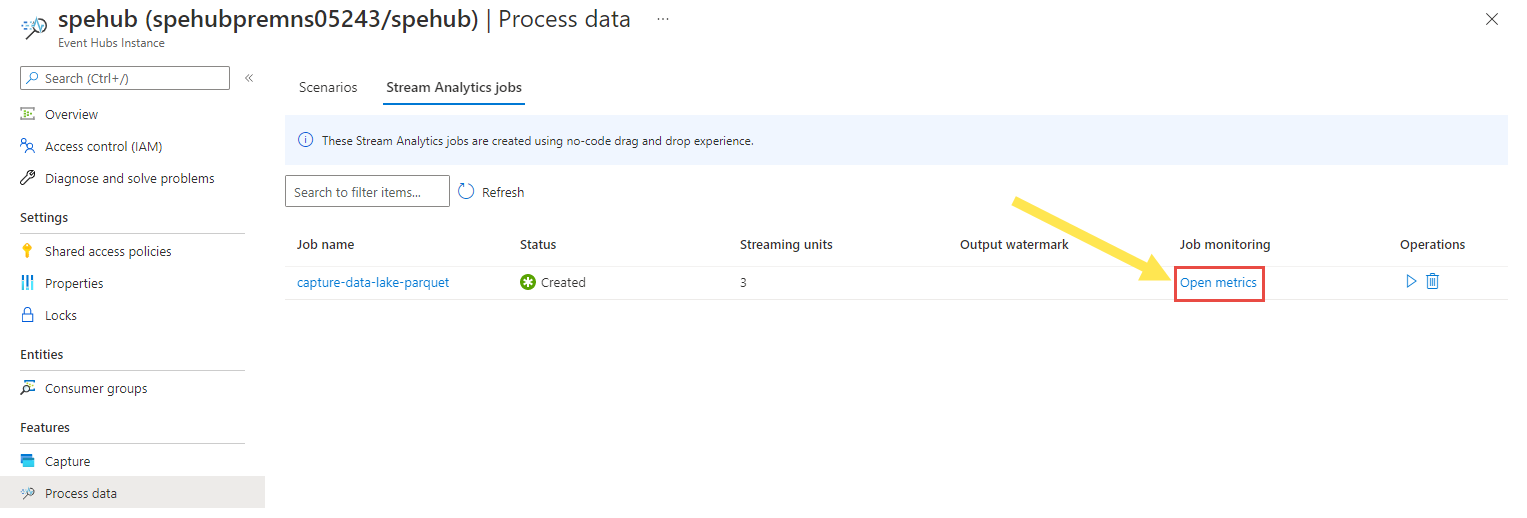Click the Properties bars icon

pyautogui.click(x=28, y=283)
